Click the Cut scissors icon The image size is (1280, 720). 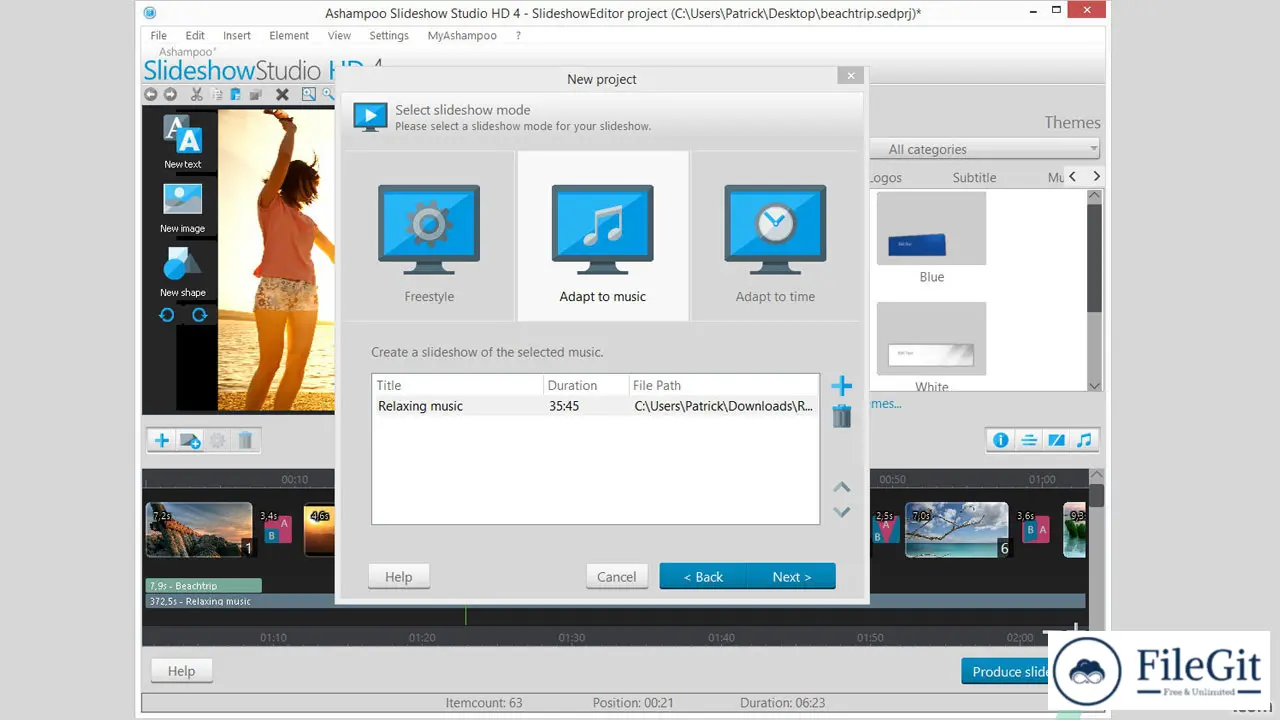197,95
